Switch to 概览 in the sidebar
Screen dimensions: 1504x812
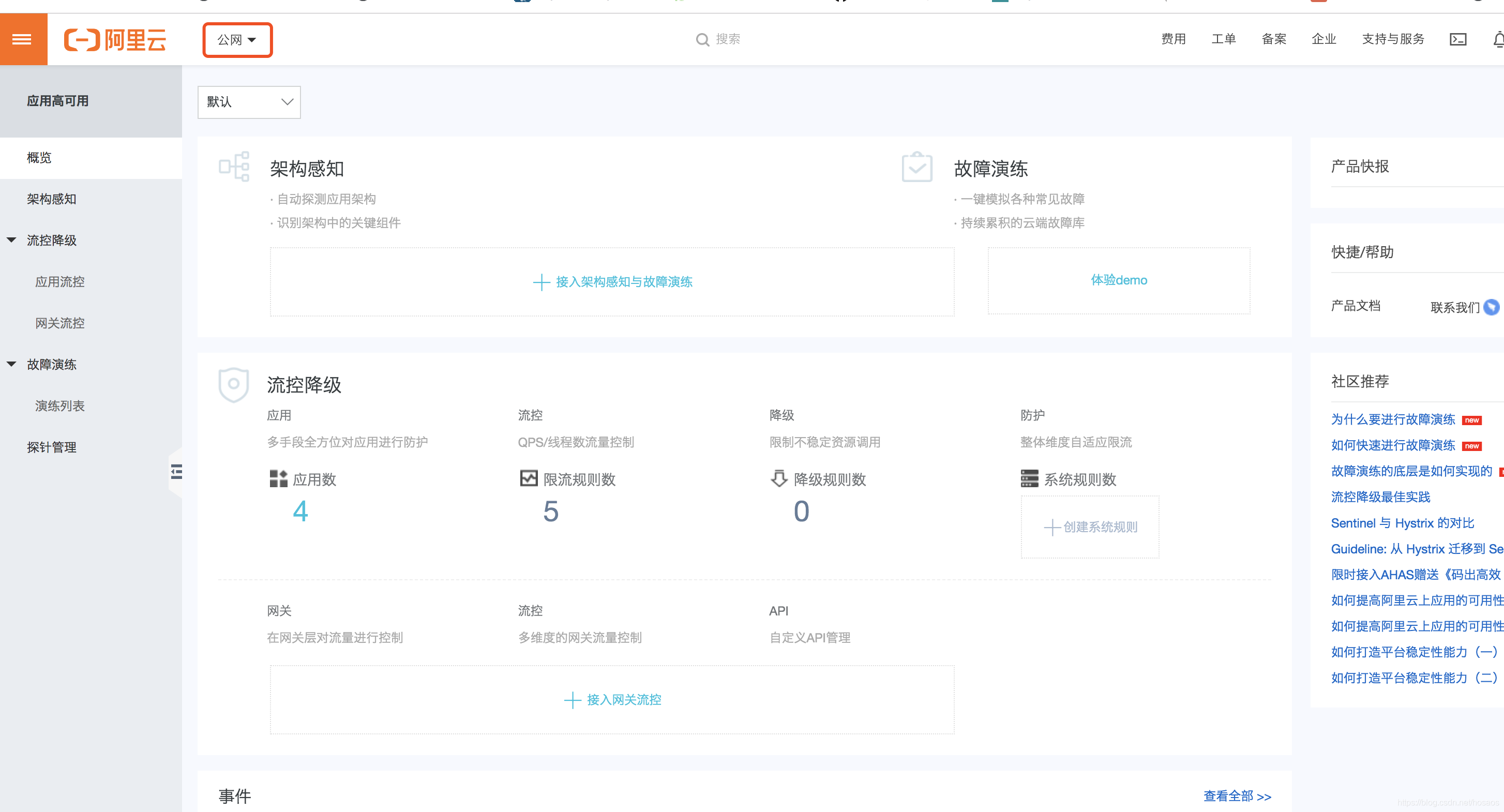tap(39, 158)
